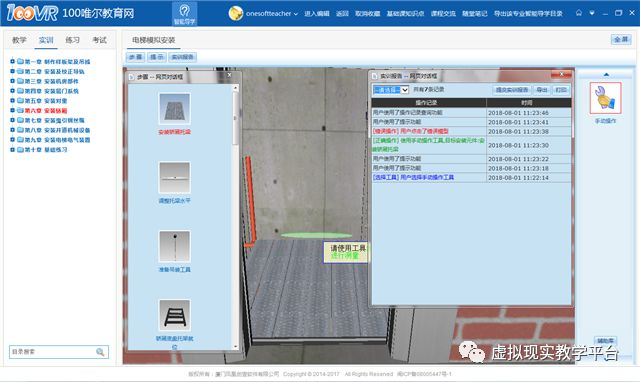The width and height of the screenshot is (640, 382).
Task: Click the blue [选择工具] record row
Action: [x=471, y=178]
